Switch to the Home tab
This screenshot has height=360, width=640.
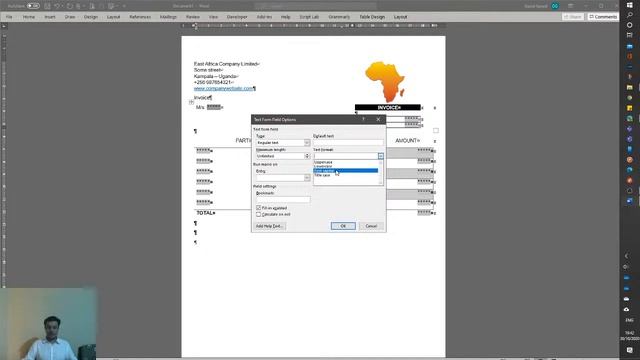[x=29, y=17]
